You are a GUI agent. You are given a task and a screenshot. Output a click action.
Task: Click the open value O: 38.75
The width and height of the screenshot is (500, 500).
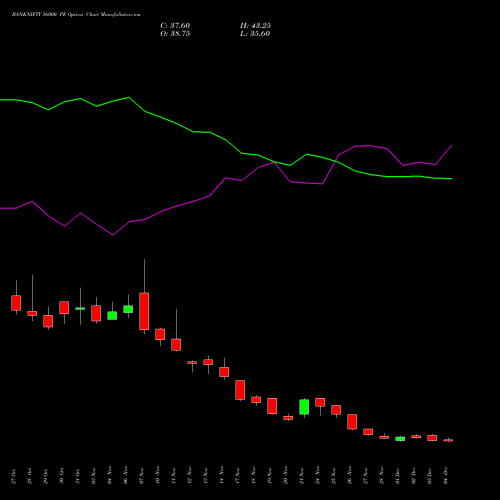coord(175,34)
